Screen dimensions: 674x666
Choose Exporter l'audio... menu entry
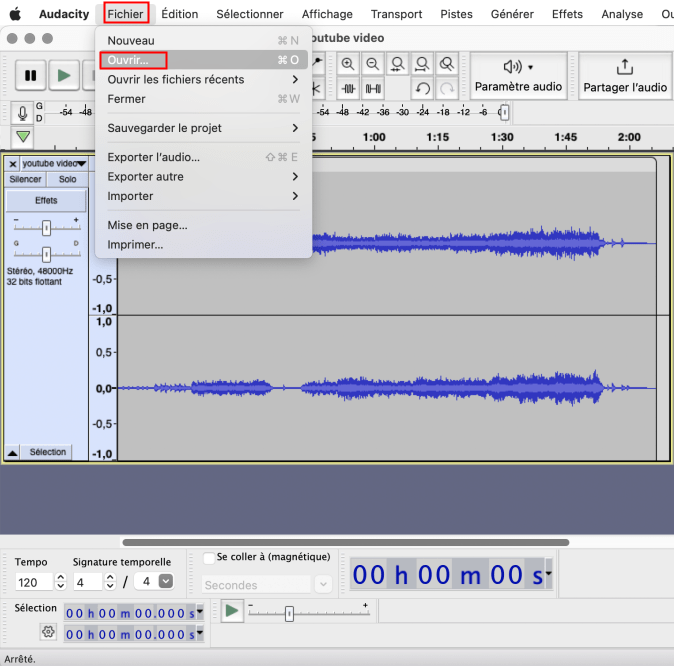[202, 157]
